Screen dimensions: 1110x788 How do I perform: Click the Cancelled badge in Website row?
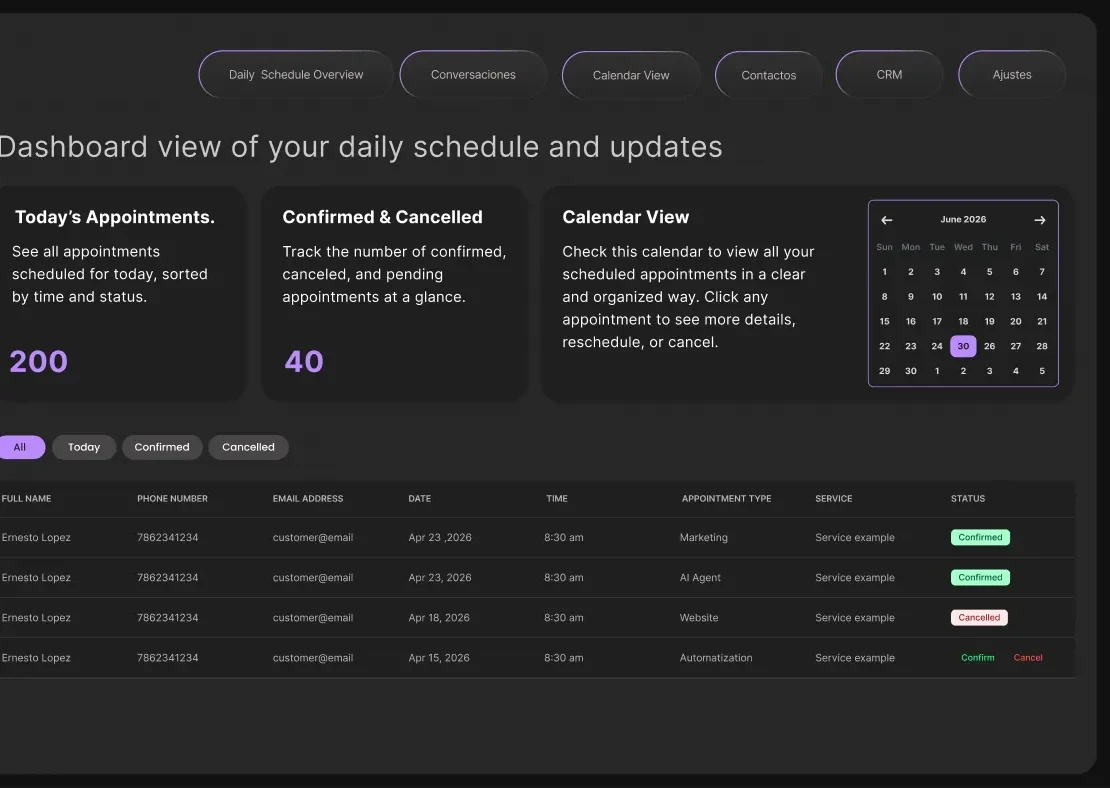[x=979, y=617]
